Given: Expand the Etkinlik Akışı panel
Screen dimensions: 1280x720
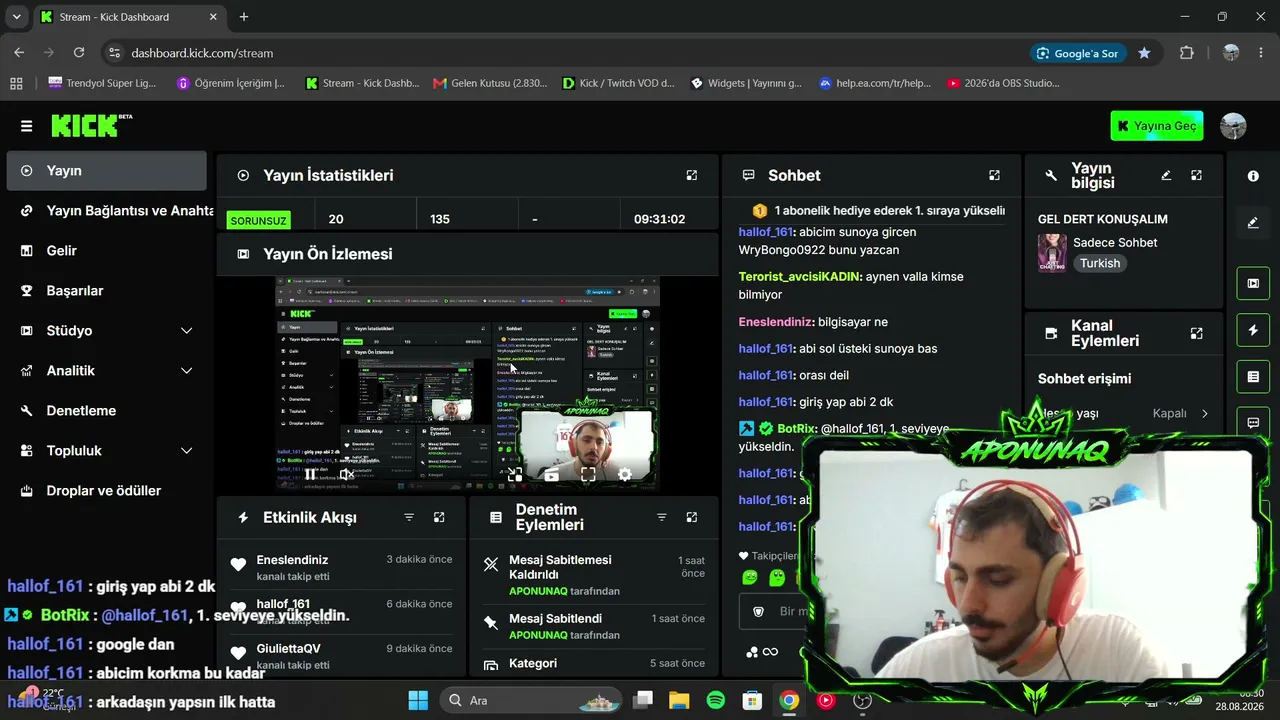Looking at the screenshot, I should coord(439,517).
